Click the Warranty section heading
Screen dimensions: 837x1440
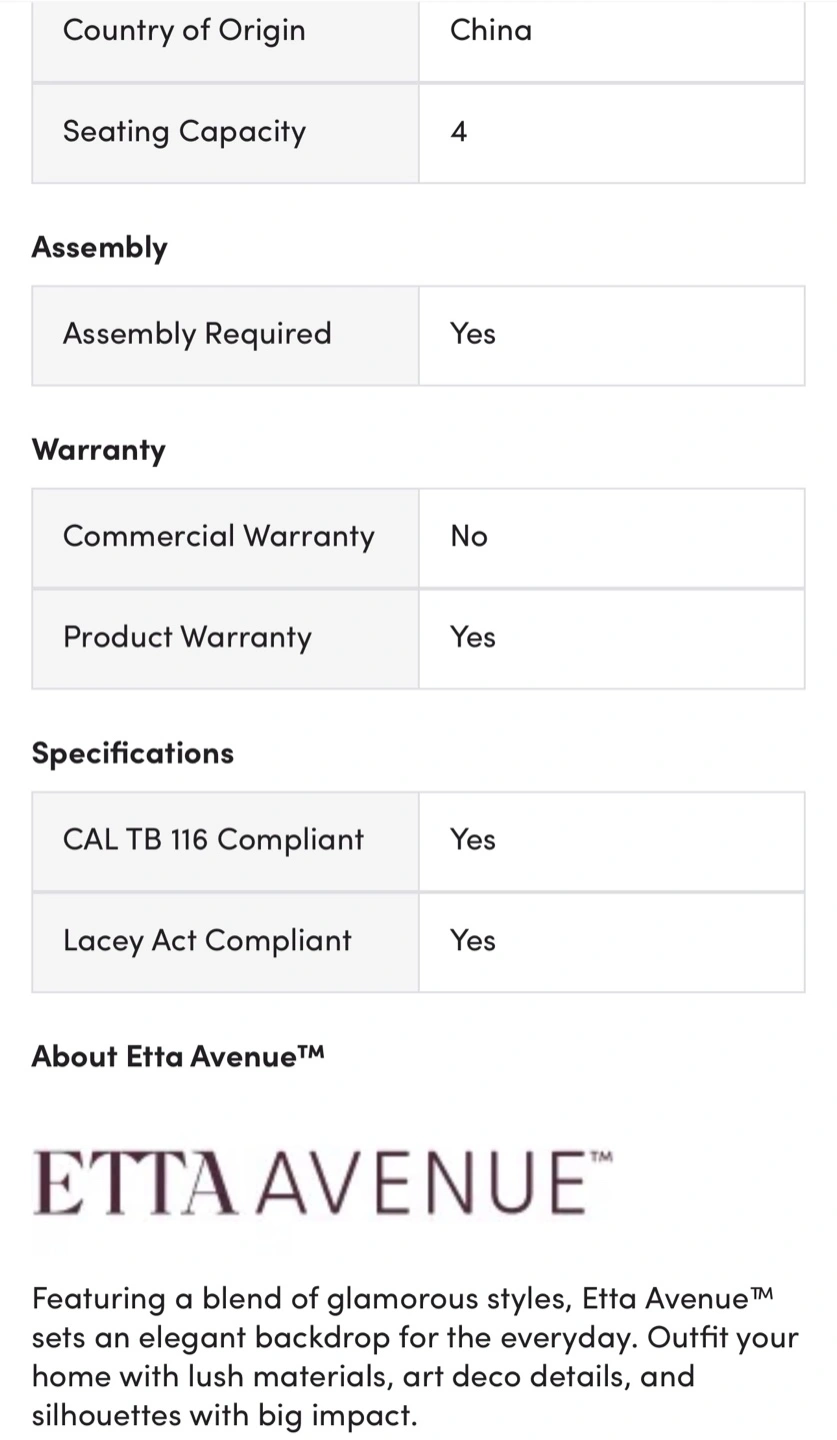[x=99, y=450]
